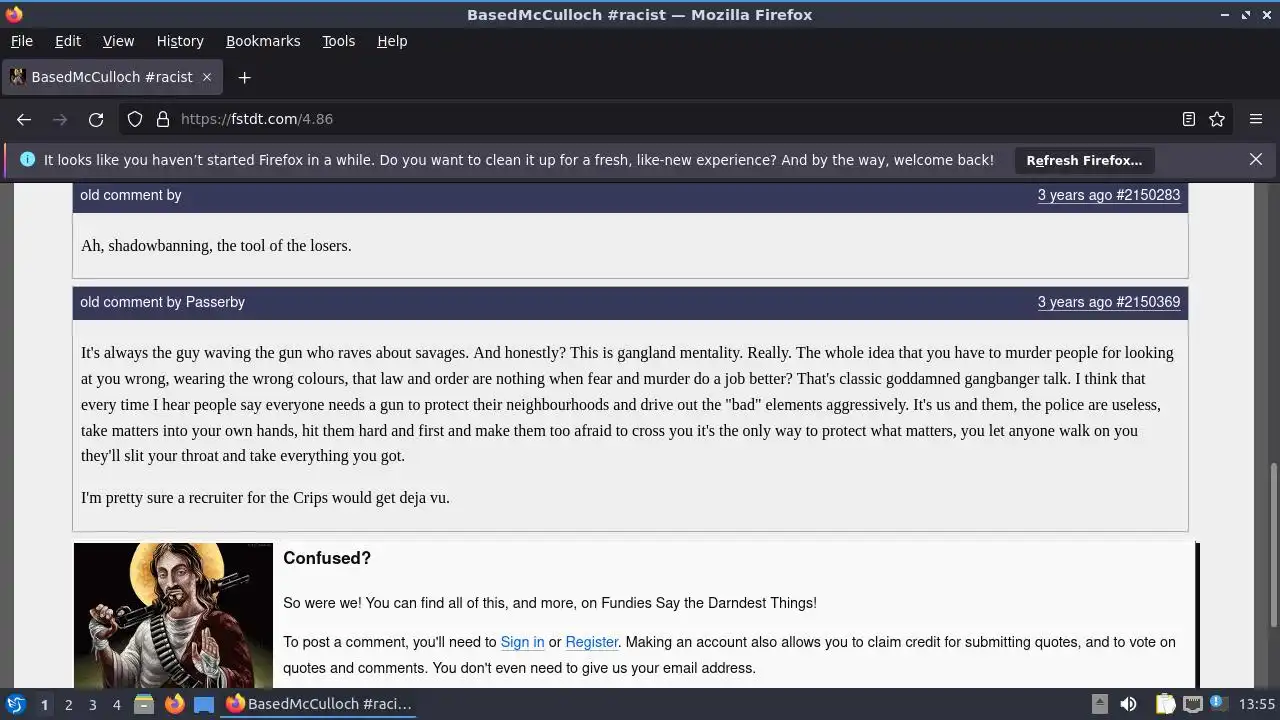Open the History menu

[x=180, y=41]
